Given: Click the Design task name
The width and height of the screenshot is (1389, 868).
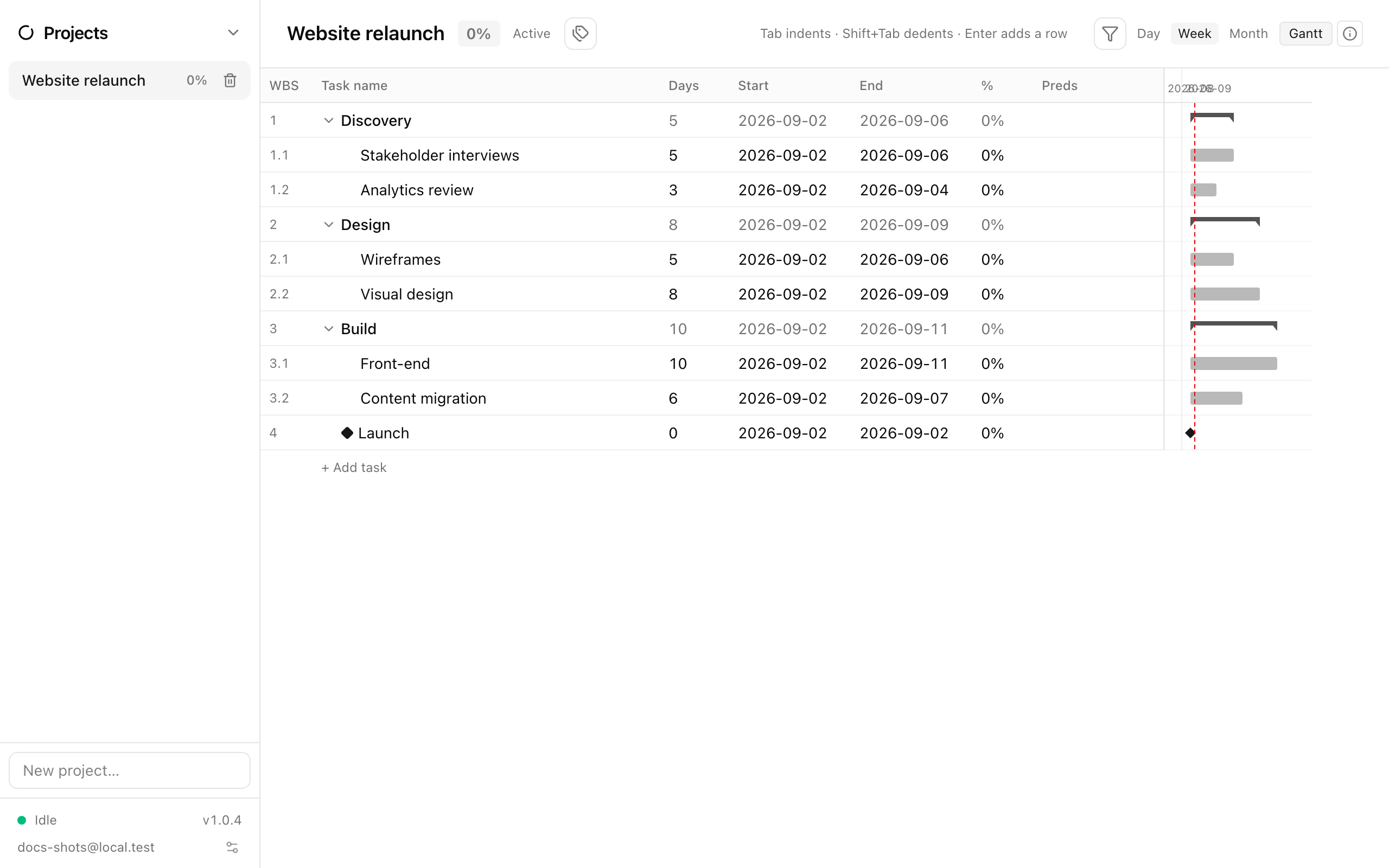Looking at the screenshot, I should tap(365, 225).
